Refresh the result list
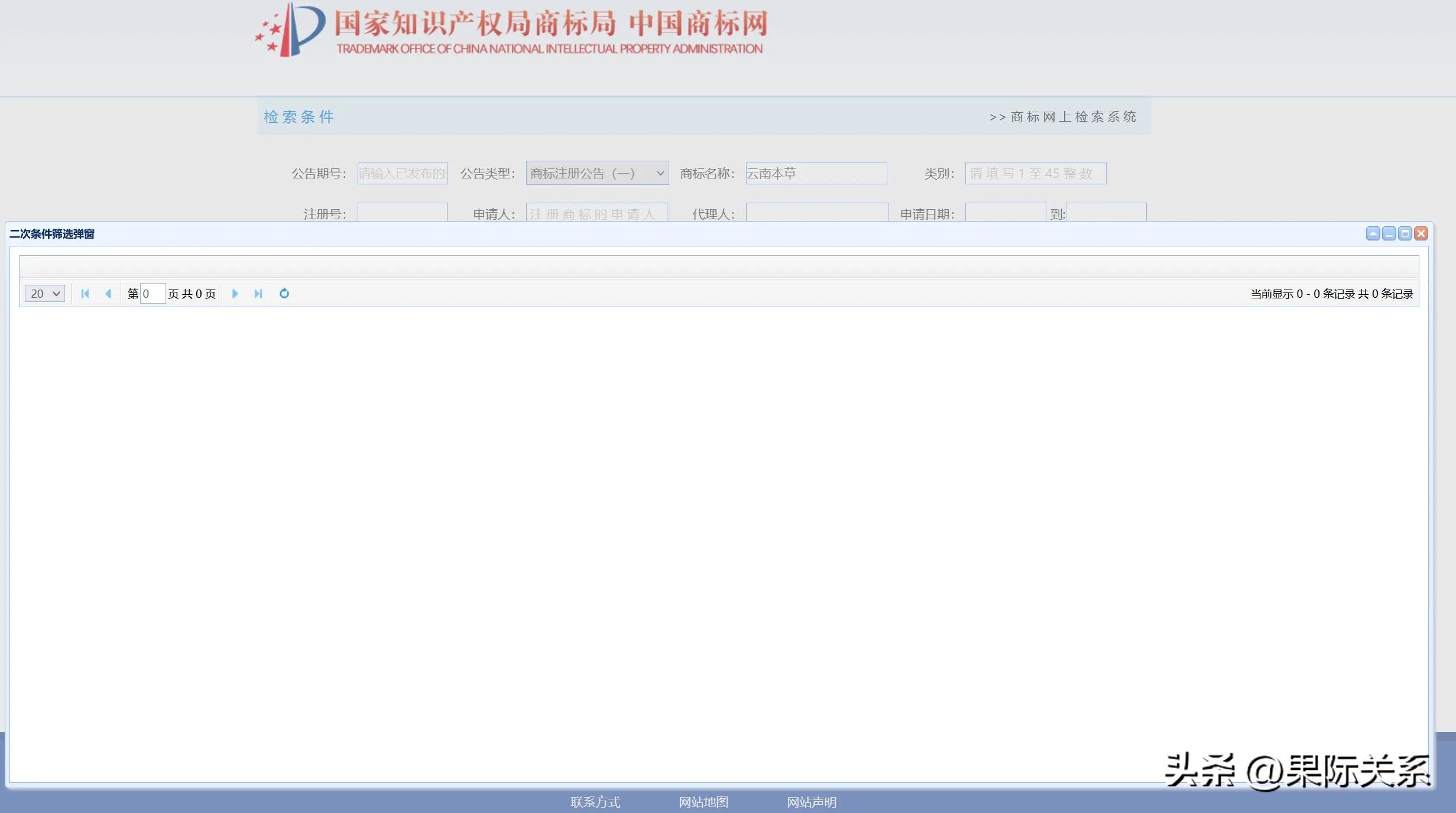 click(x=284, y=294)
